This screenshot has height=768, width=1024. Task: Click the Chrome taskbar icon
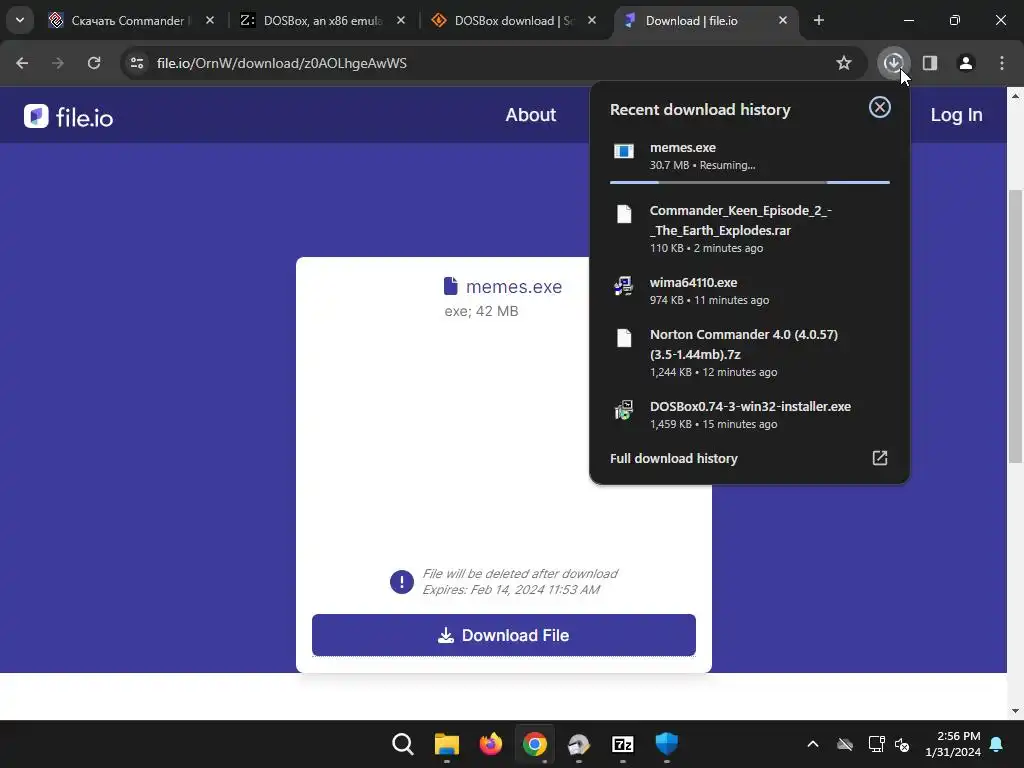tap(534, 744)
